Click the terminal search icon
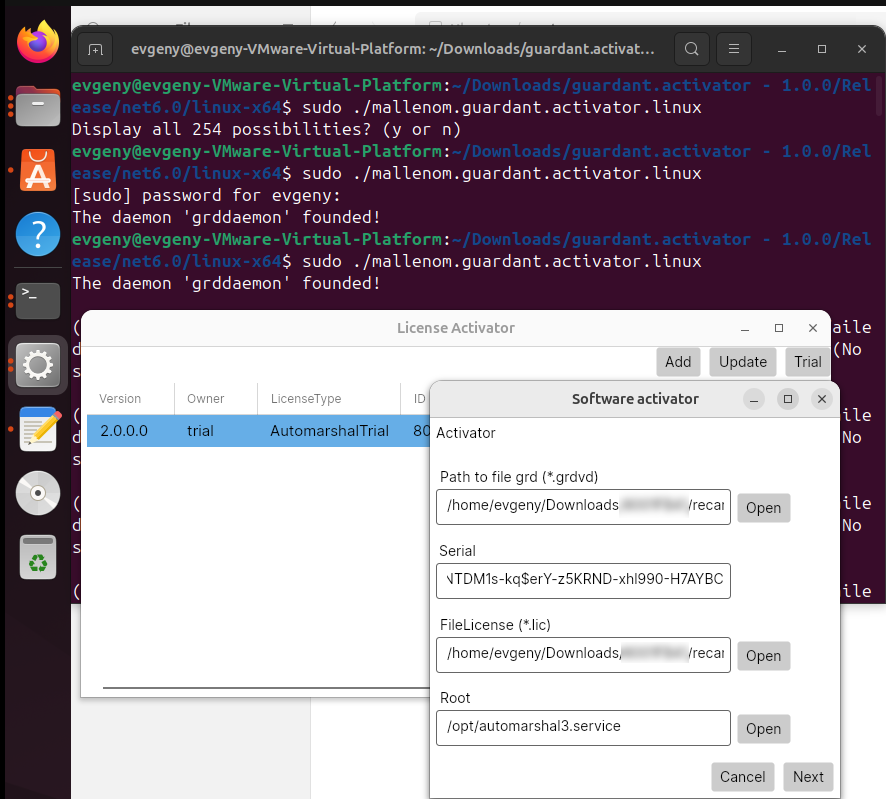This screenshot has width=886, height=799. (691, 48)
